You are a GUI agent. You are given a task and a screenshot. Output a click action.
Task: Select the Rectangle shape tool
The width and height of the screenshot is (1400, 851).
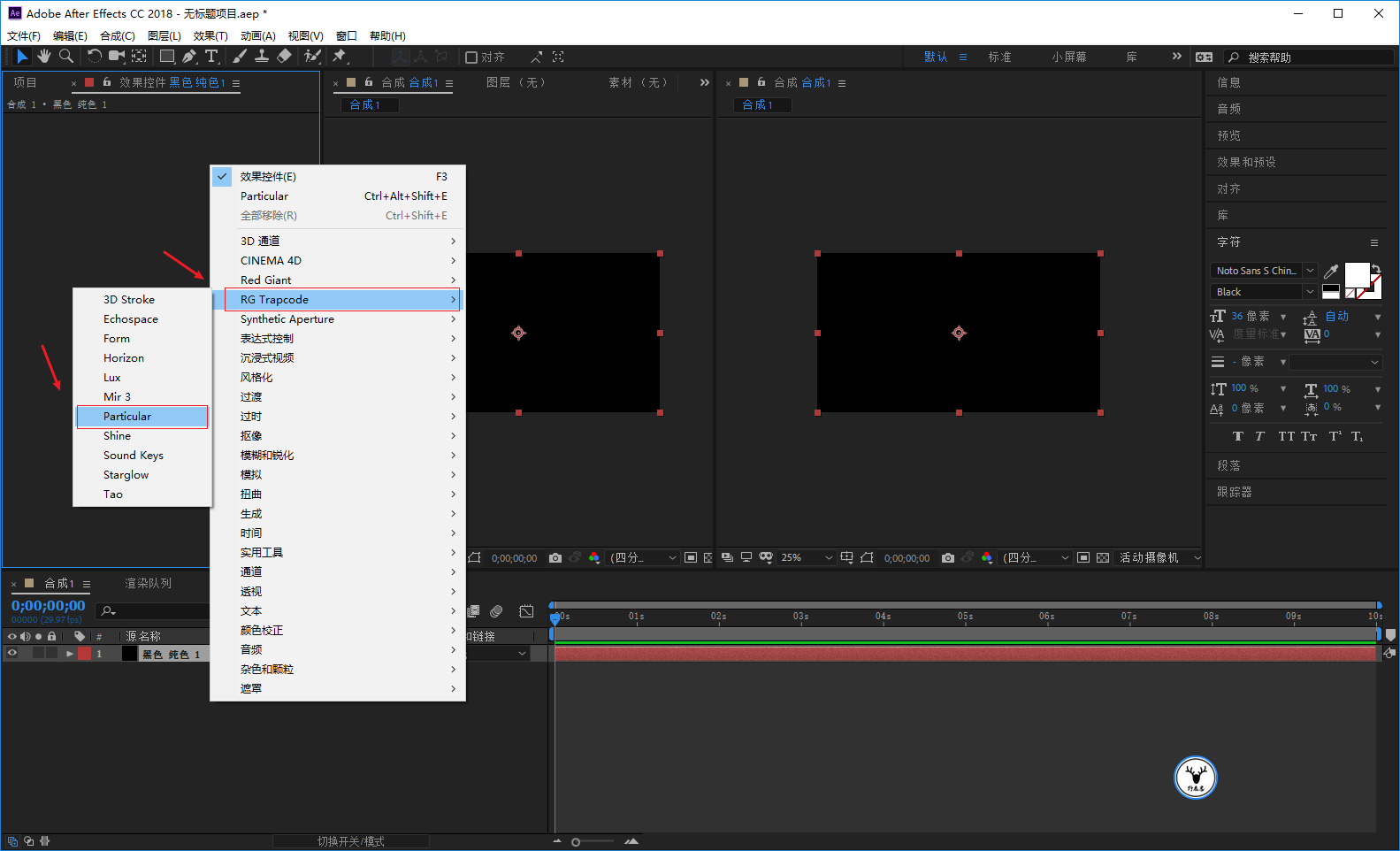click(166, 57)
